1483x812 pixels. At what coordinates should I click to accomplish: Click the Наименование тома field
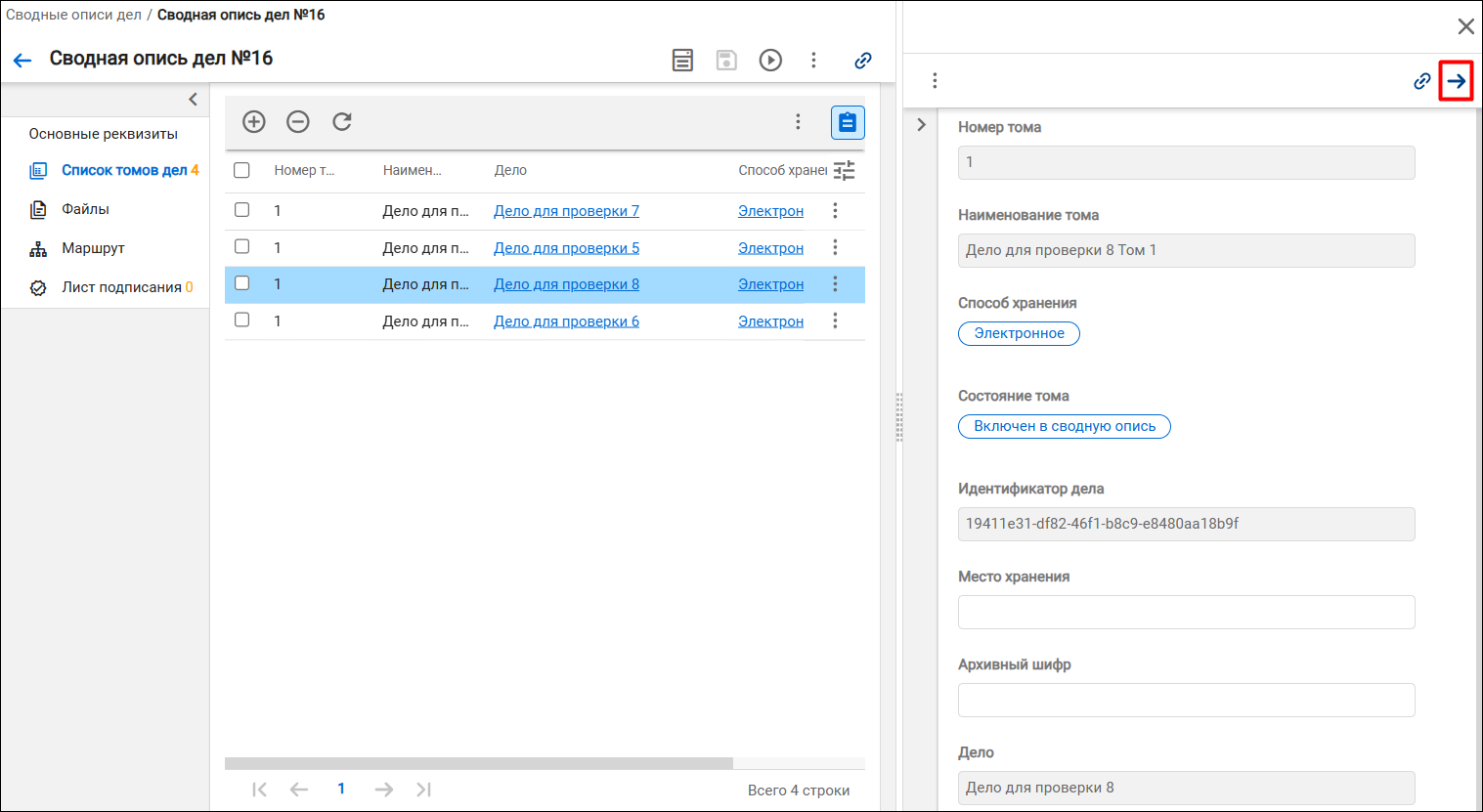1186,250
